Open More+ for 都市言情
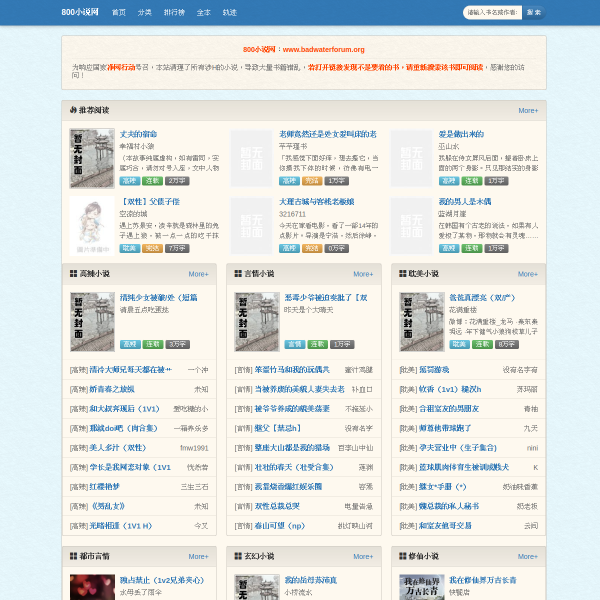The width and height of the screenshot is (600, 600). tap(198, 556)
